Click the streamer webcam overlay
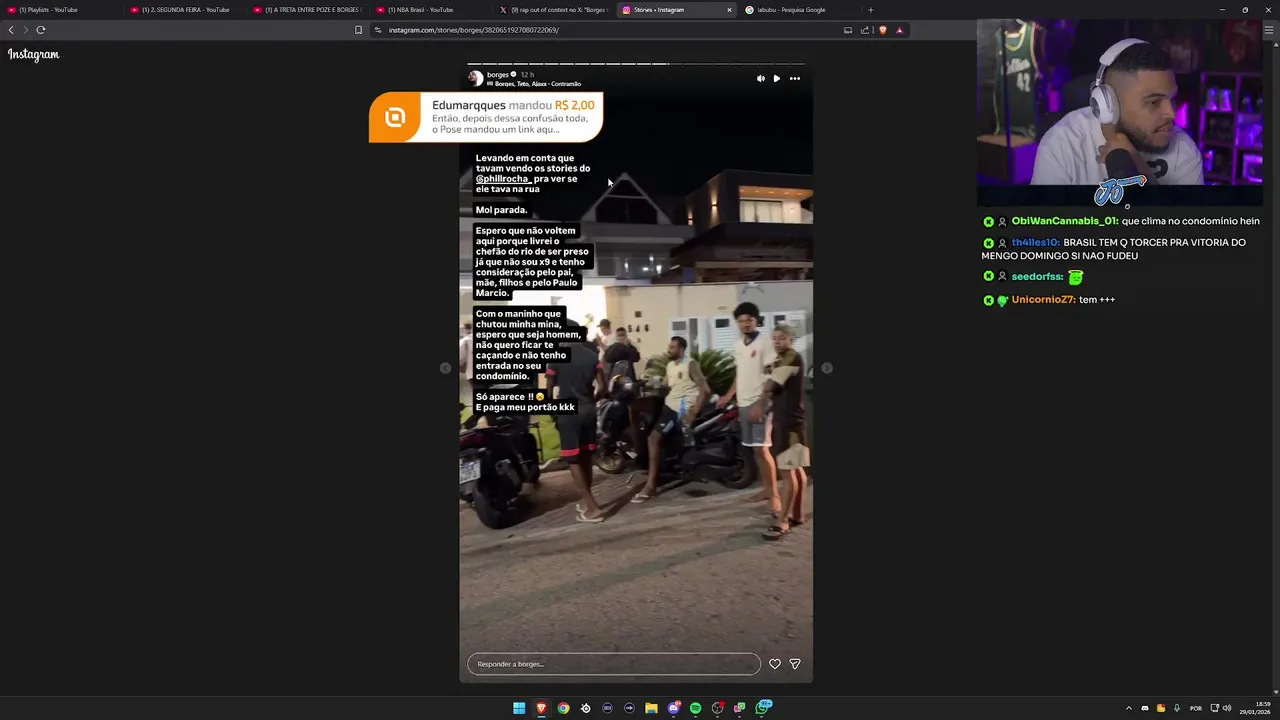Viewport: 1280px width, 720px height. click(x=1119, y=112)
